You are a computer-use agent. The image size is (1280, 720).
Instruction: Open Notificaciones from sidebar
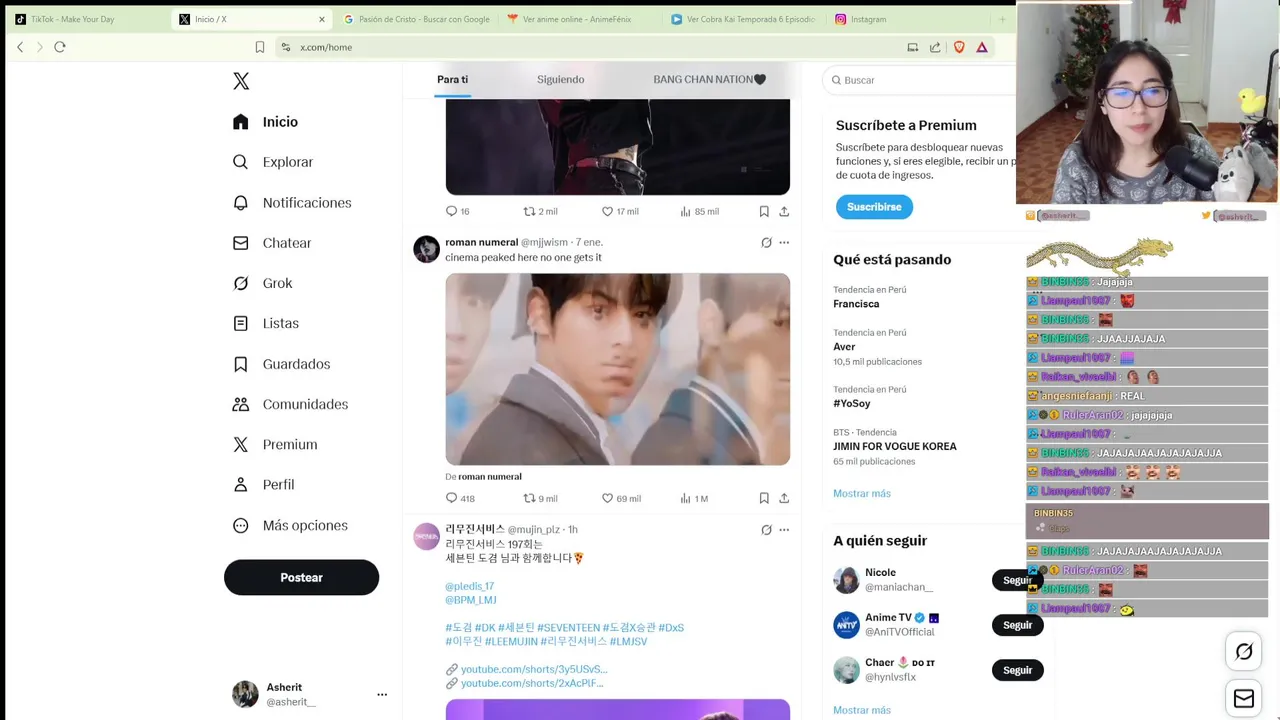(292, 203)
